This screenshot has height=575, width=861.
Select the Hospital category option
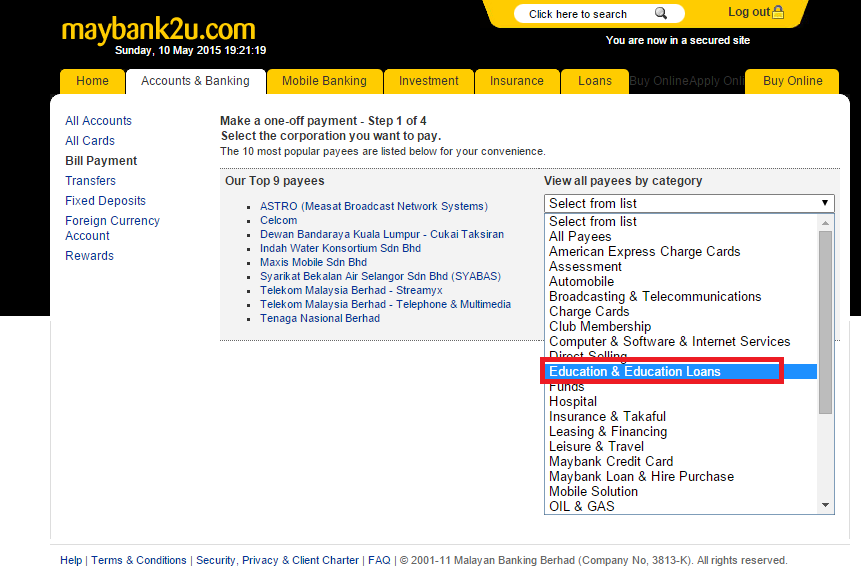click(x=573, y=401)
